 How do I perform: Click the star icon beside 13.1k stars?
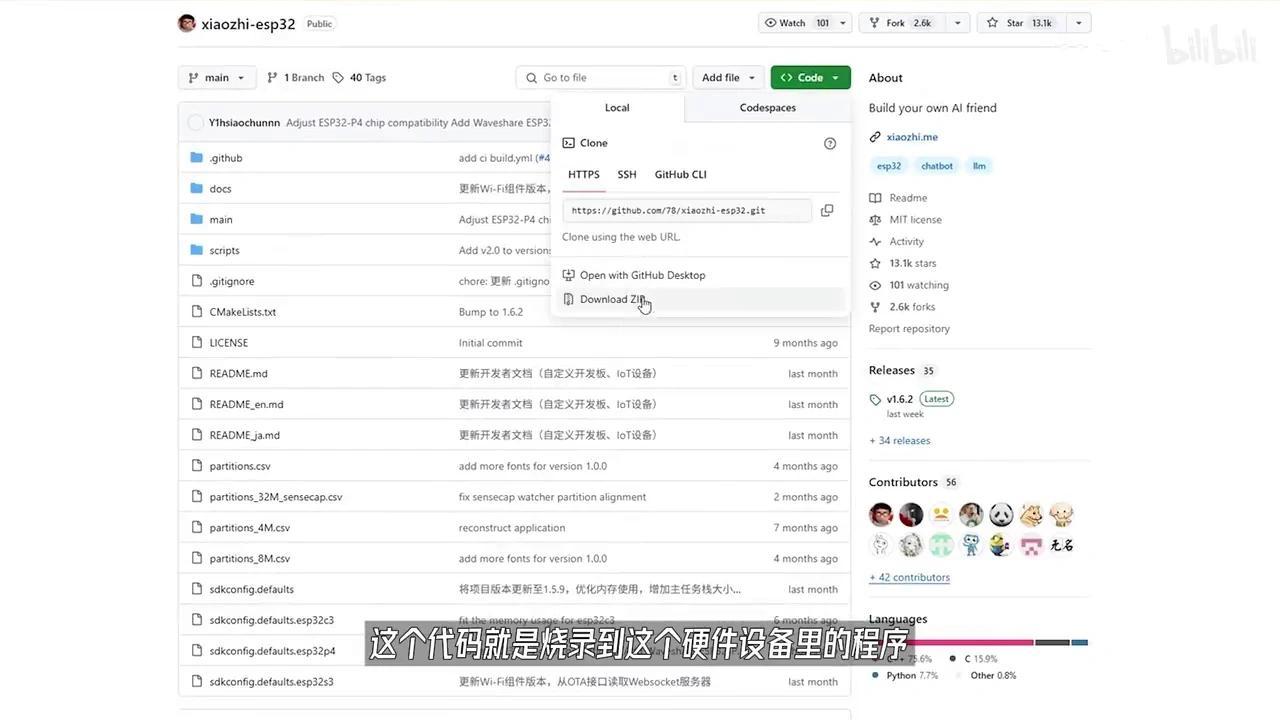pyautogui.click(x=876, y=264)
